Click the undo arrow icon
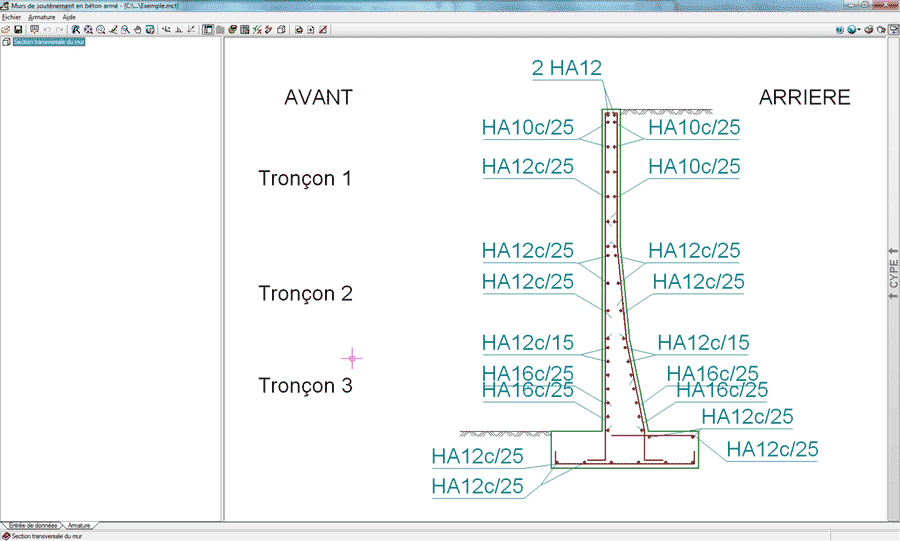This screenshot has width=900, height=541. pyautogui.click(x=47, y=29)
